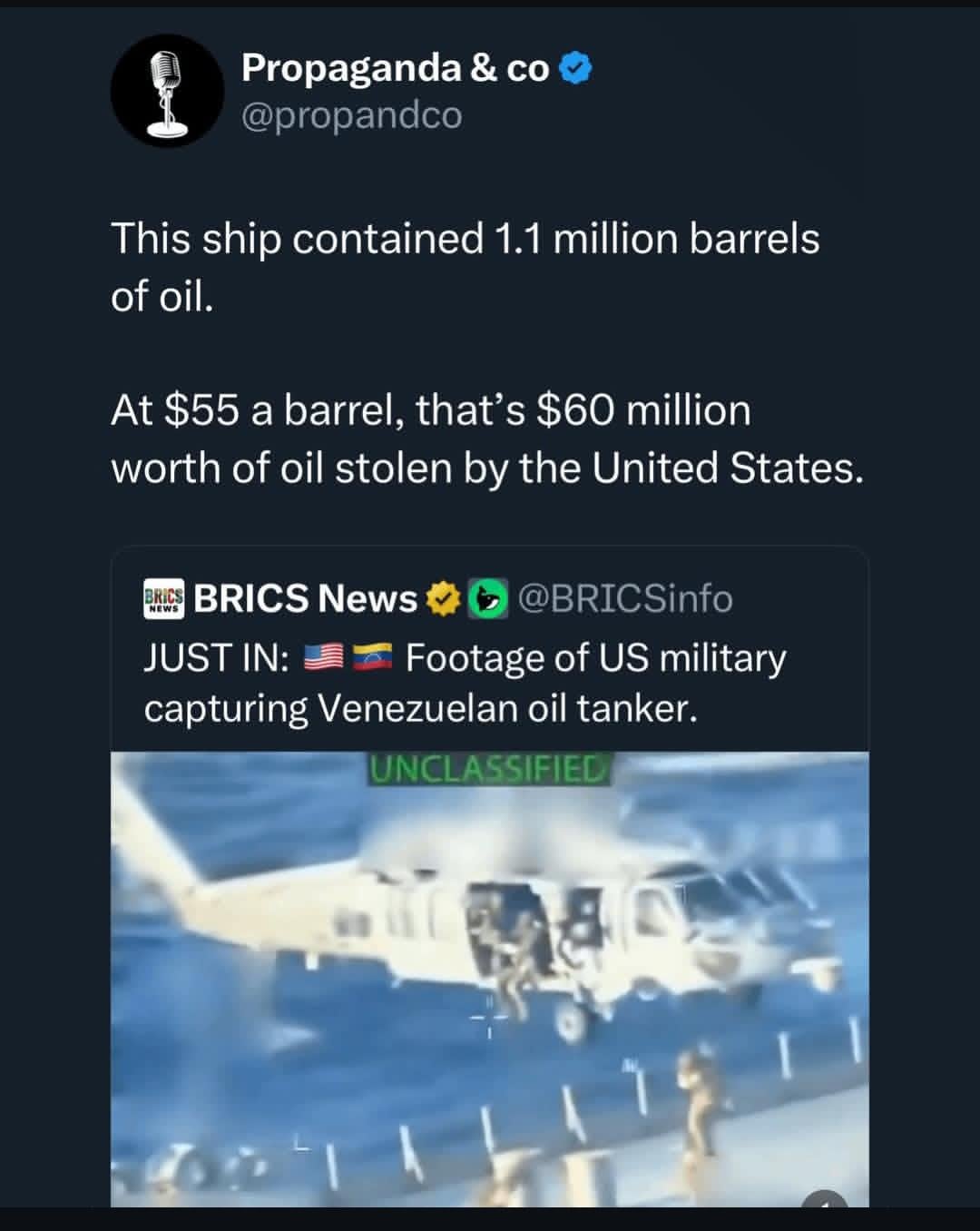Open the @propandco handle link
Screen dimensions: 980x1231
(x=352, y=115)
